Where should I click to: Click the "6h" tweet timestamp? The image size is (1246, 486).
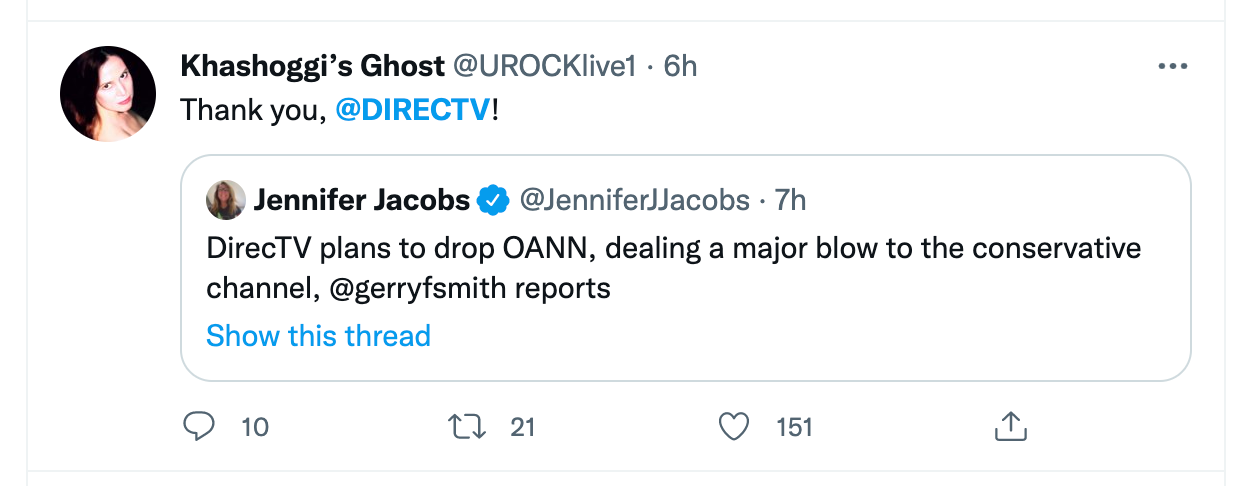[680, 66]
